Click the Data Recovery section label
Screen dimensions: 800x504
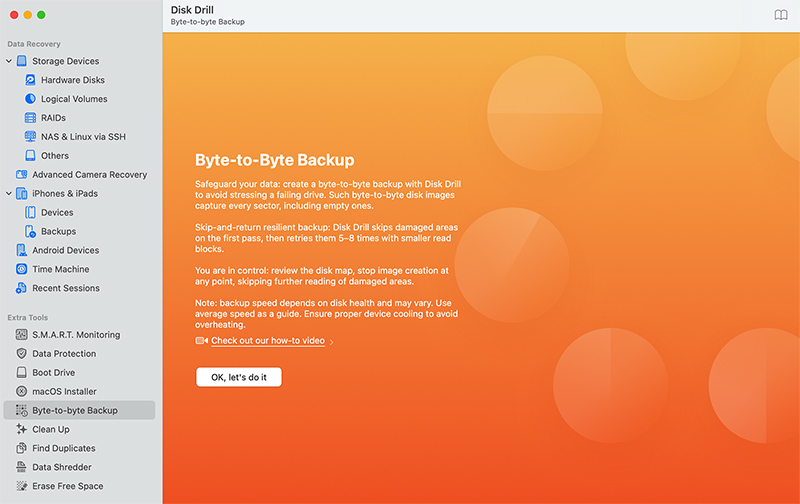coord(34,44)
